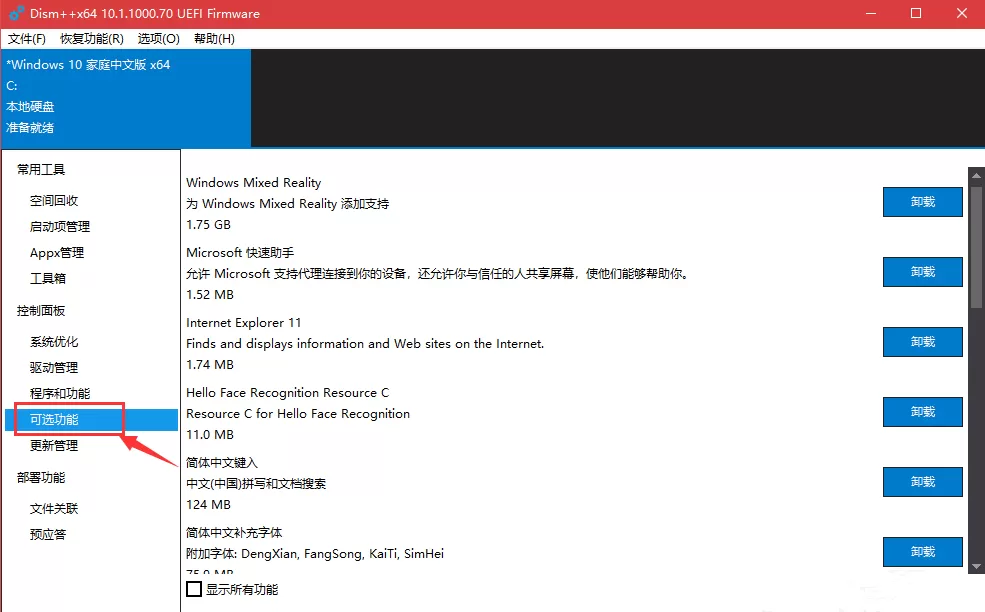This screenshot has height=612, width=985.
Task: Open 更新管理 in the sidebar
Action: point(54,445)
